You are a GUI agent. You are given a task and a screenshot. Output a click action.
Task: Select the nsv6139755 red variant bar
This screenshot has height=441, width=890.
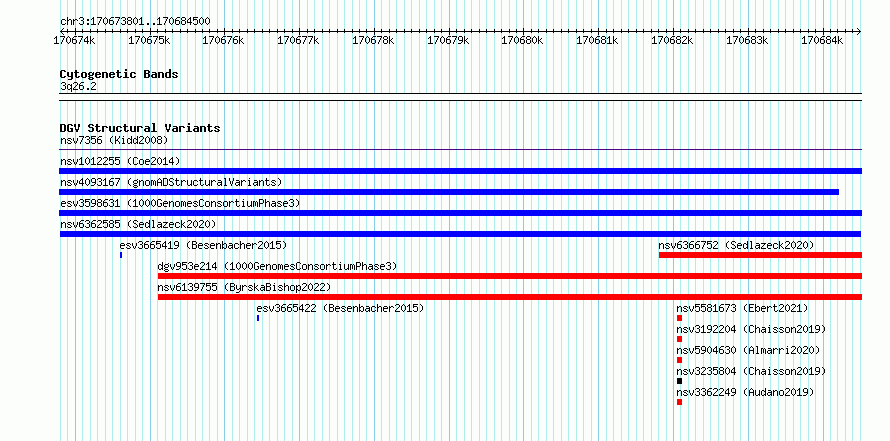click(510, 297)
